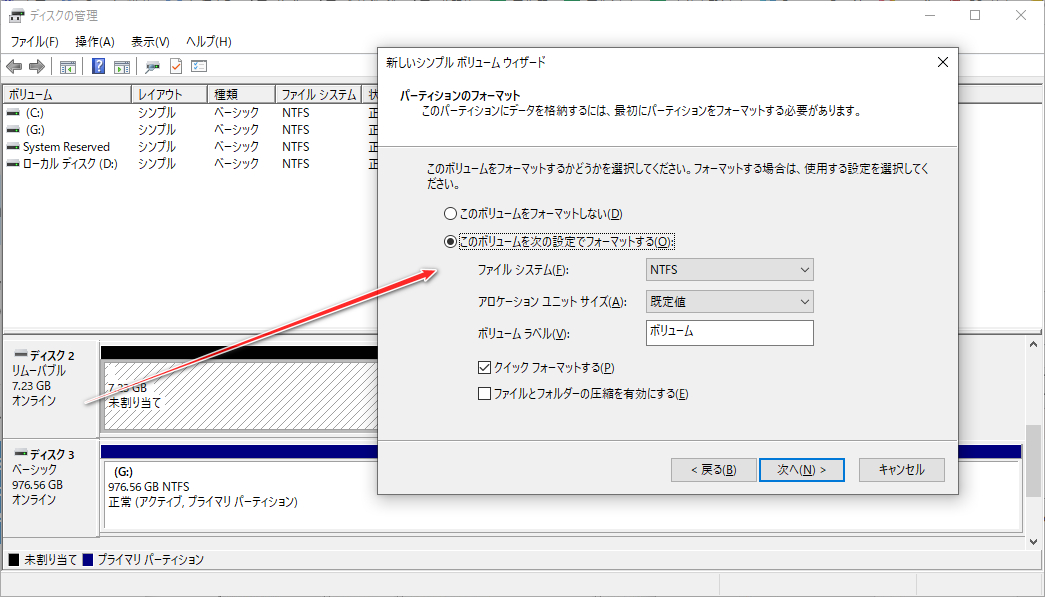Open the ファイル システム NTFS dropdown
This screenshot has height=597, width=1045.
pyautogui.click(x=730, y=270)
